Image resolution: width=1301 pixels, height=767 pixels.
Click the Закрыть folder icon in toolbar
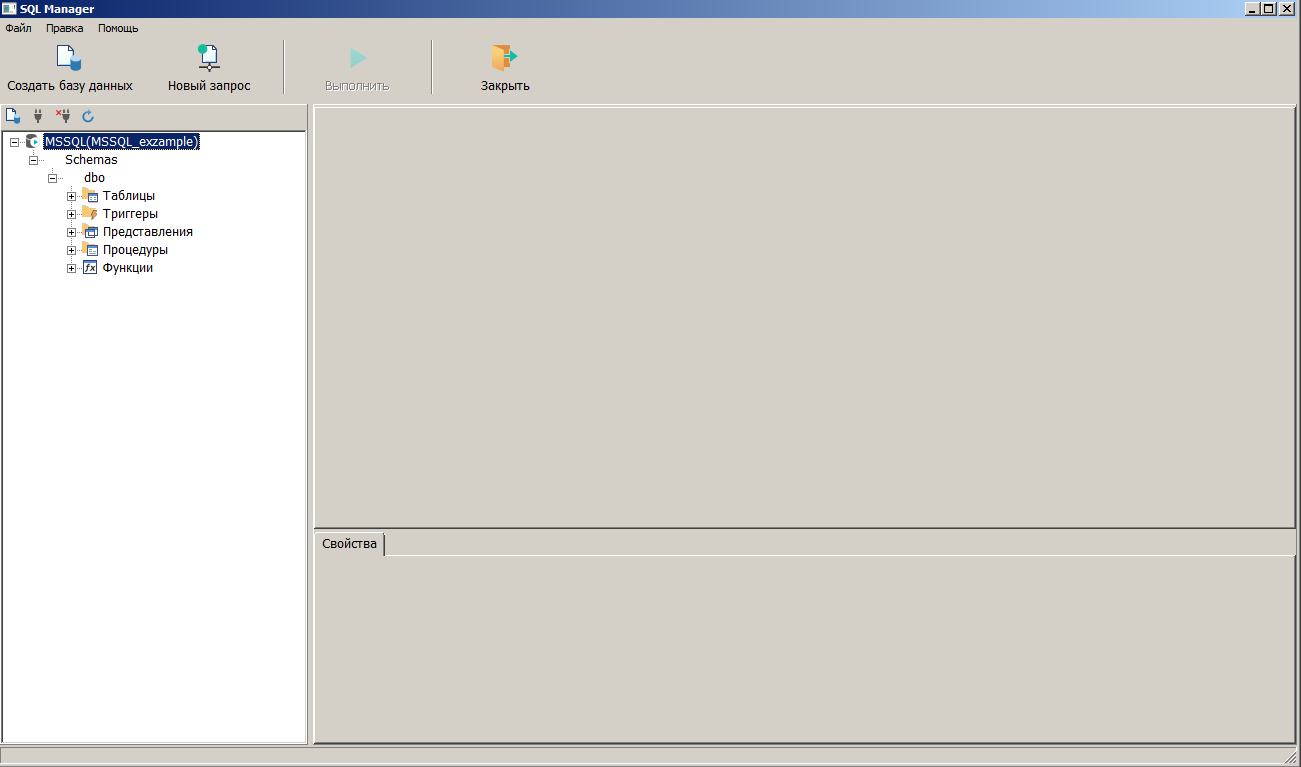pos(504,58)
